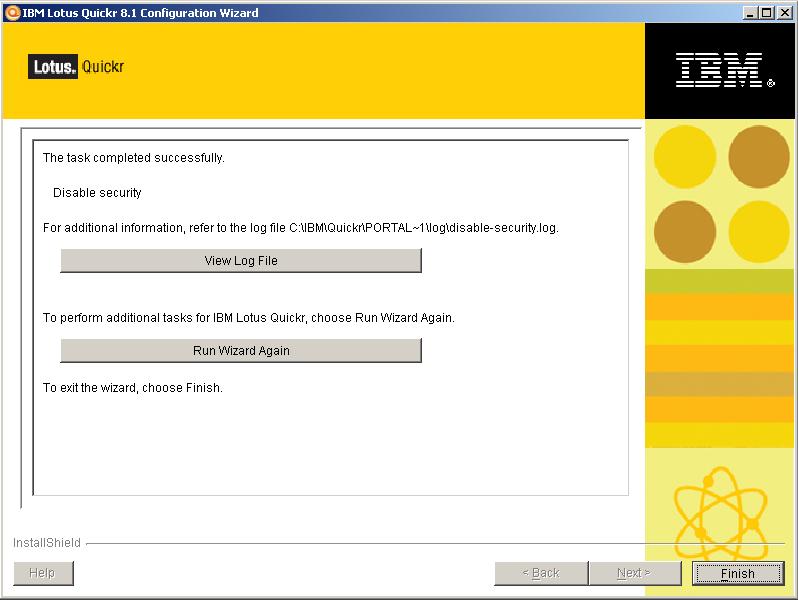This screenshot has height=600, width=798.
Task: Click 'To exit the wizard, choose Finish.' text
Action: (x=133, y=388)
